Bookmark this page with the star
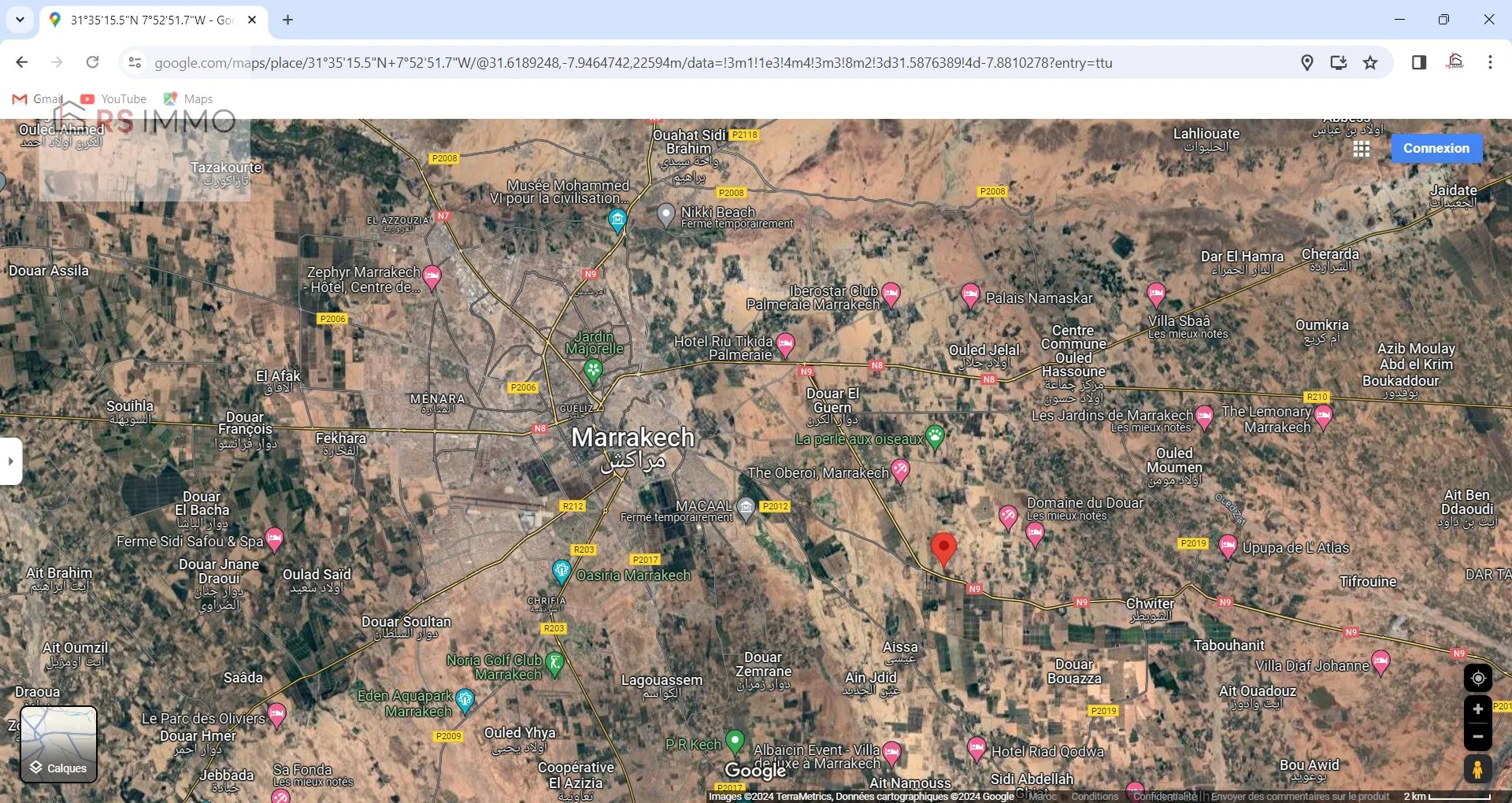The image size is (1512, 803). click(1370, 62)
